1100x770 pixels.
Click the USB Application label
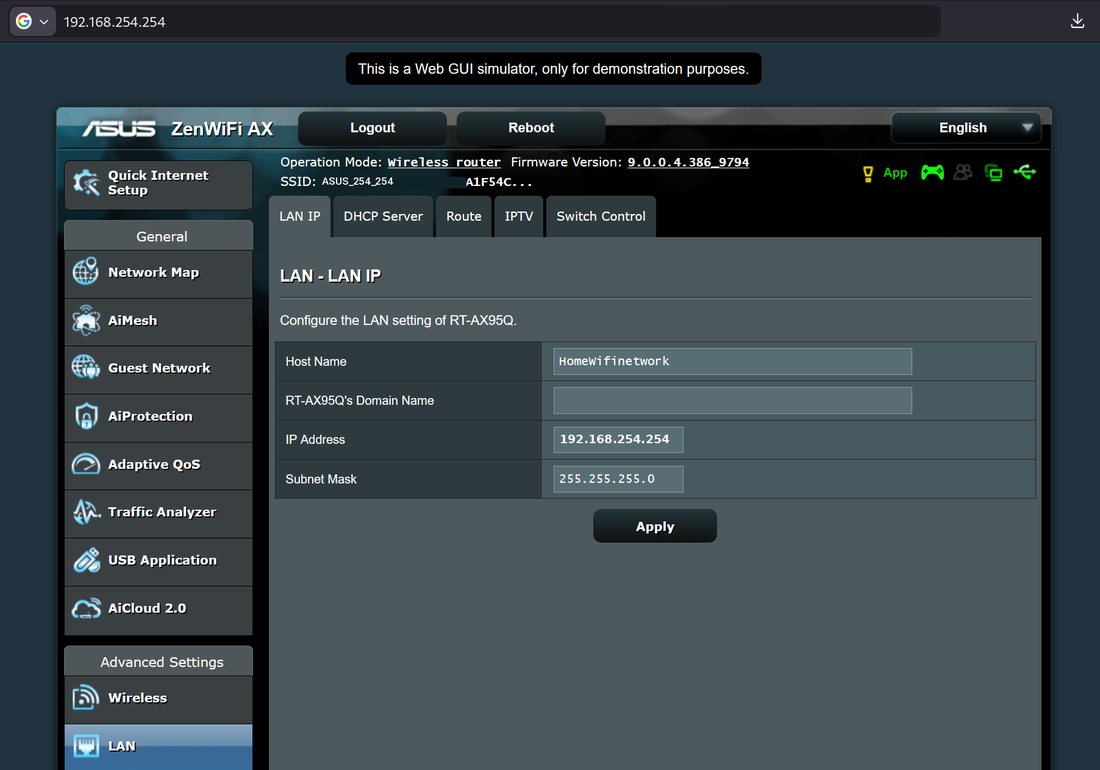point(162,560)
